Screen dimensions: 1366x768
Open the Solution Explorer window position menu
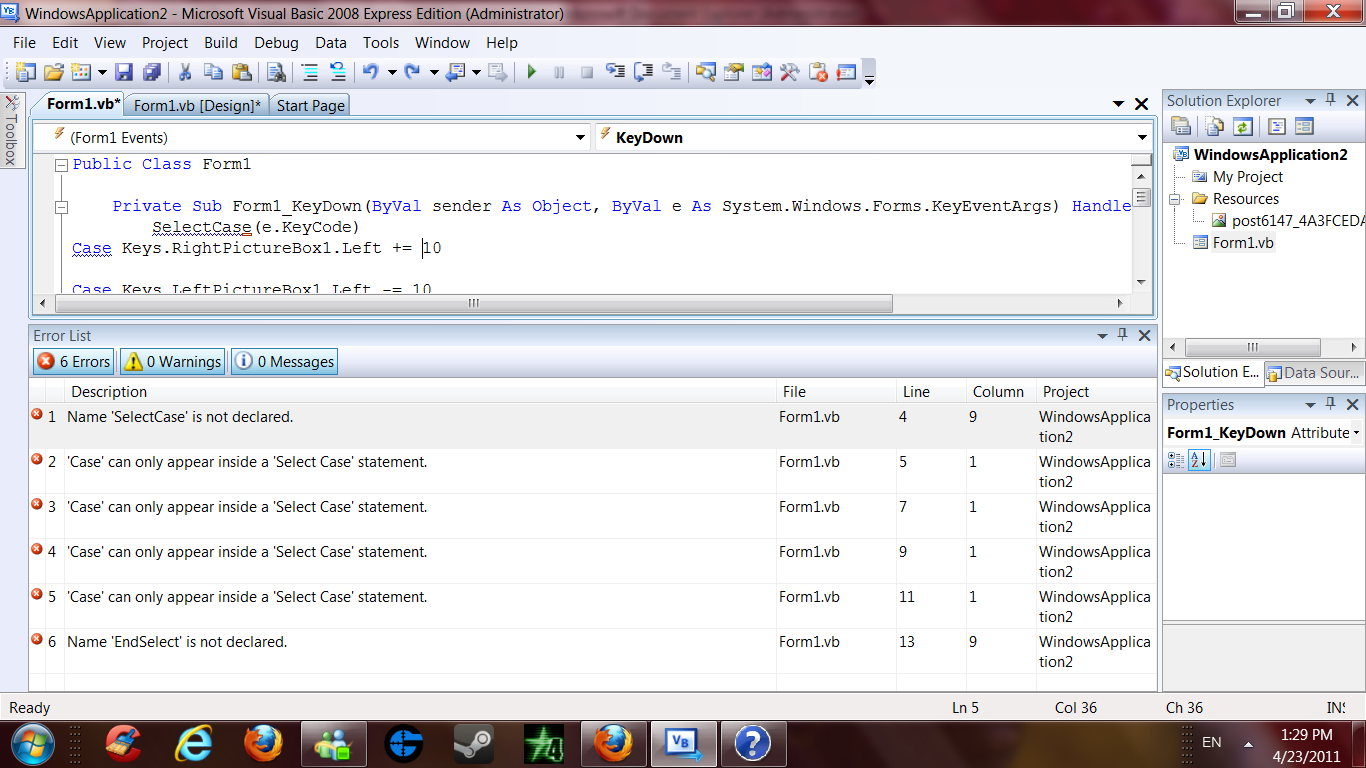pos(1309,100)
